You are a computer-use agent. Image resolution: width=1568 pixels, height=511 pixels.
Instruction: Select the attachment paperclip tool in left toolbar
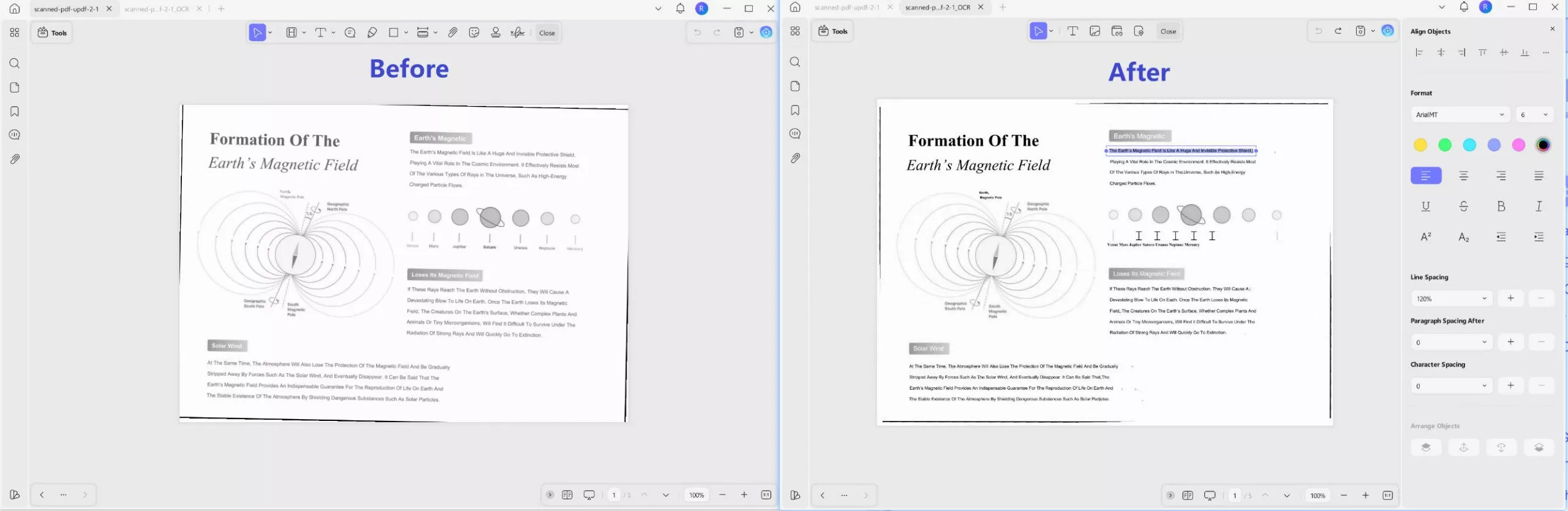coord(453,33)
